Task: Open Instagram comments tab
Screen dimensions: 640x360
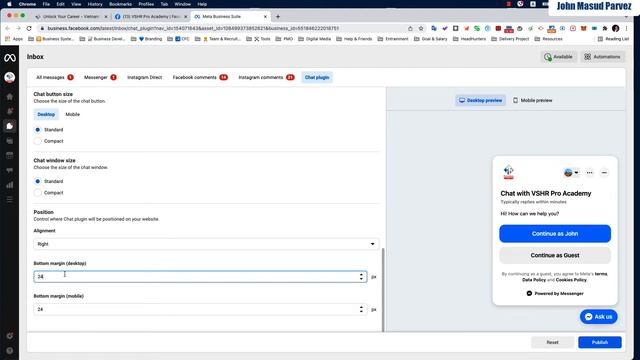Action: pyautogui.click(x=266, y=77)
